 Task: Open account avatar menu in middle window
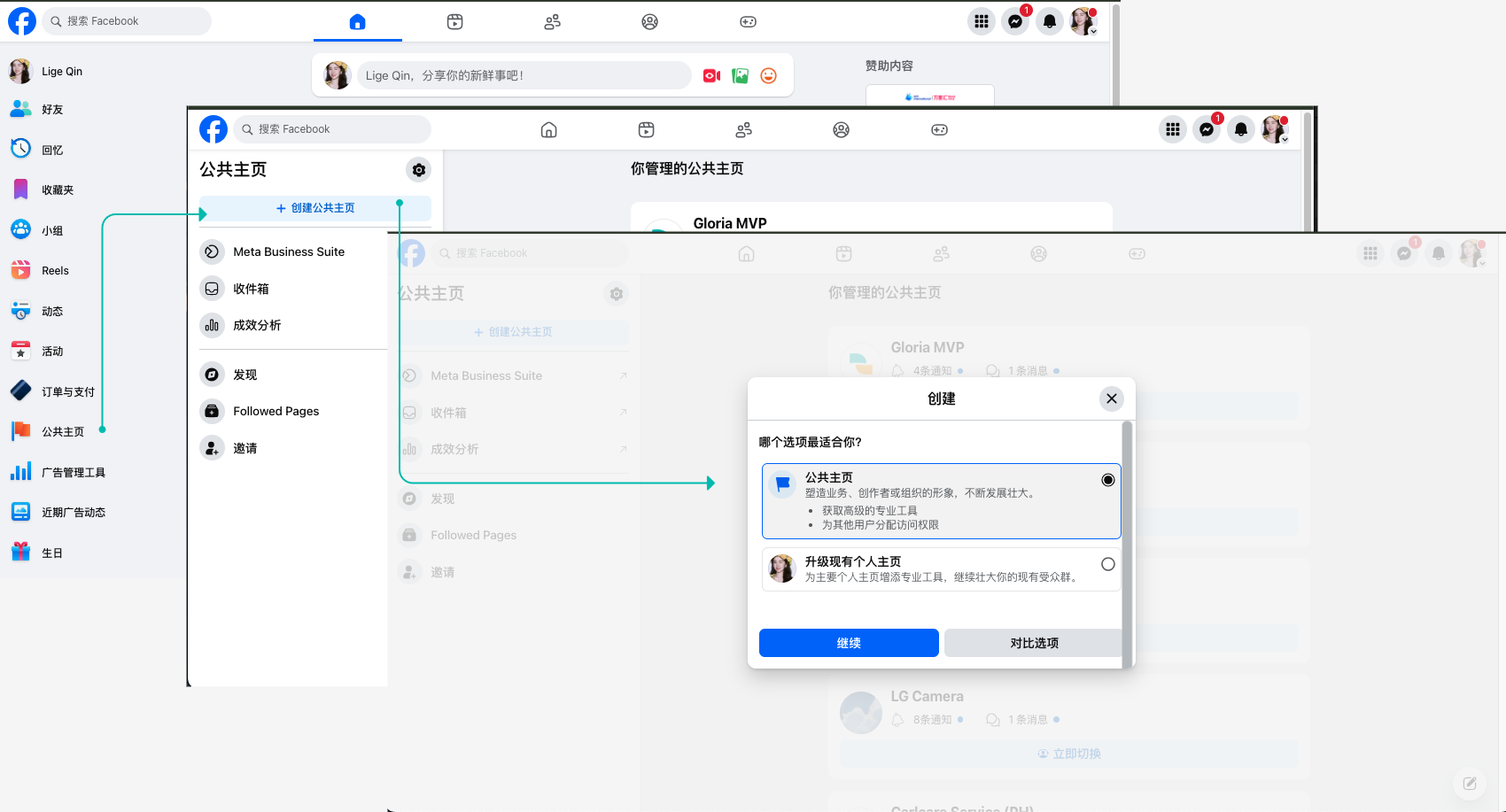[x=1275, y=129]
